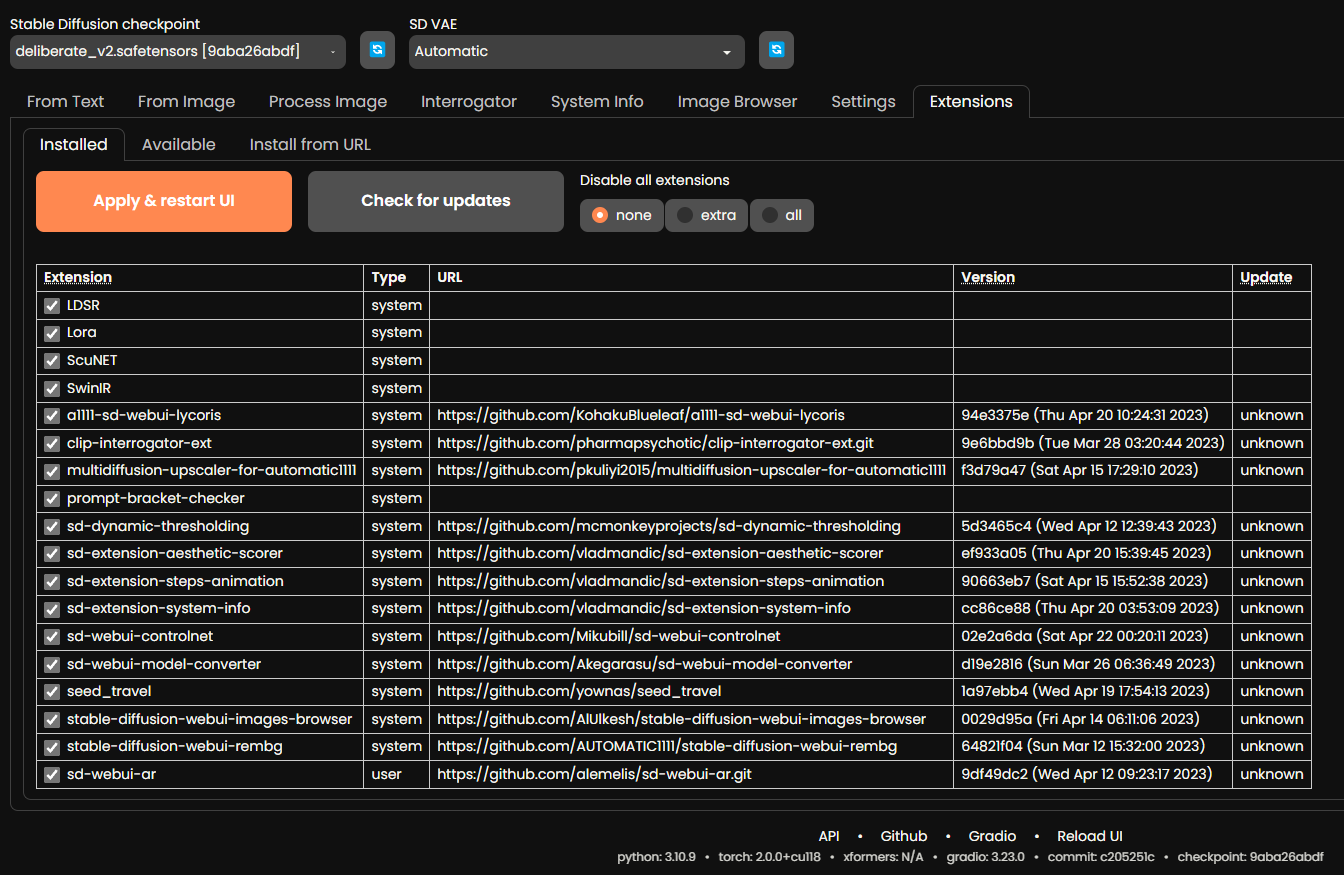Switch to the Settings tab
This screenshot has width=1344, height=875.
(x=863, y=101)
